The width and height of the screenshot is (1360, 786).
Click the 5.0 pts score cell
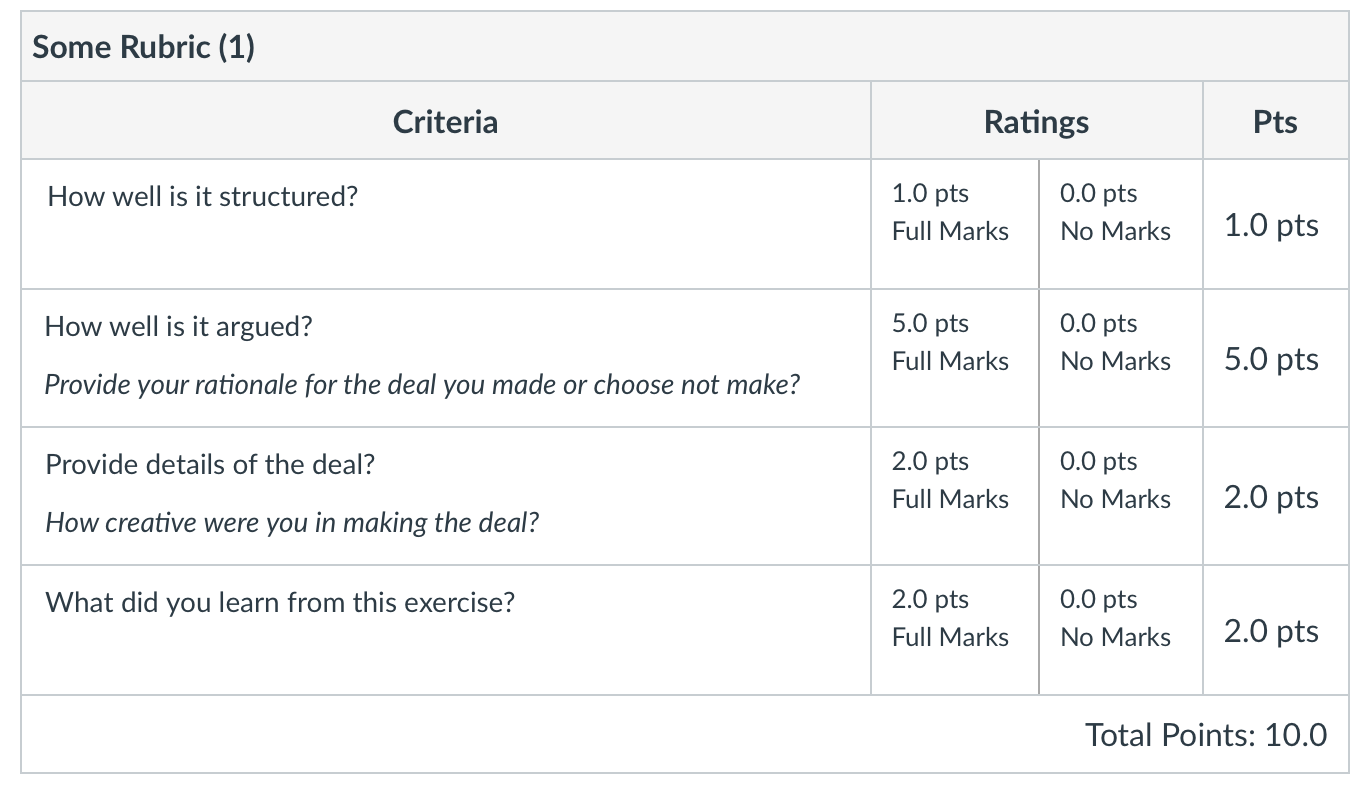[x=1271, y=359]
